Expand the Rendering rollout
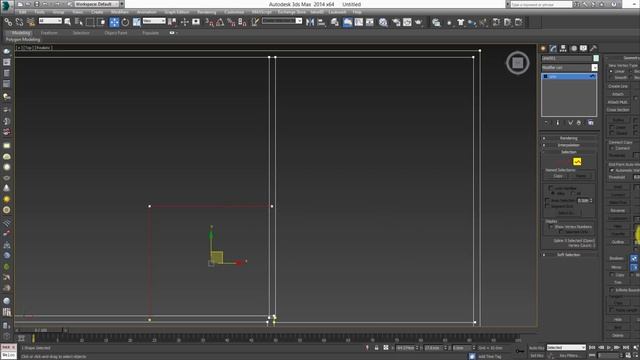This screenshot has height=360, width=640. coord(569,138)
